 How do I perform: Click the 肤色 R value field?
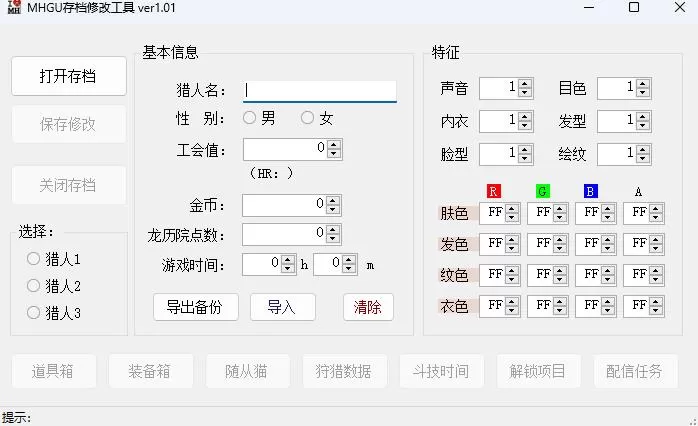(x=500, y=213)
